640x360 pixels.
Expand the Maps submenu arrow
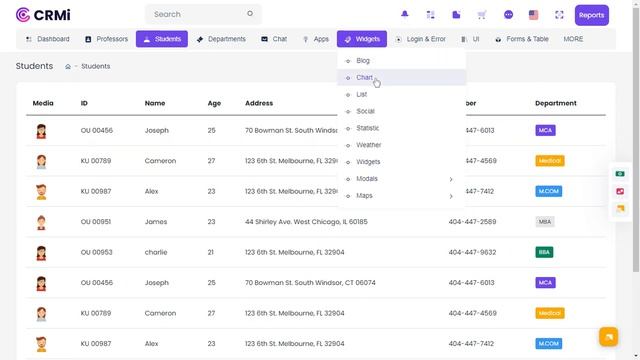451,196
